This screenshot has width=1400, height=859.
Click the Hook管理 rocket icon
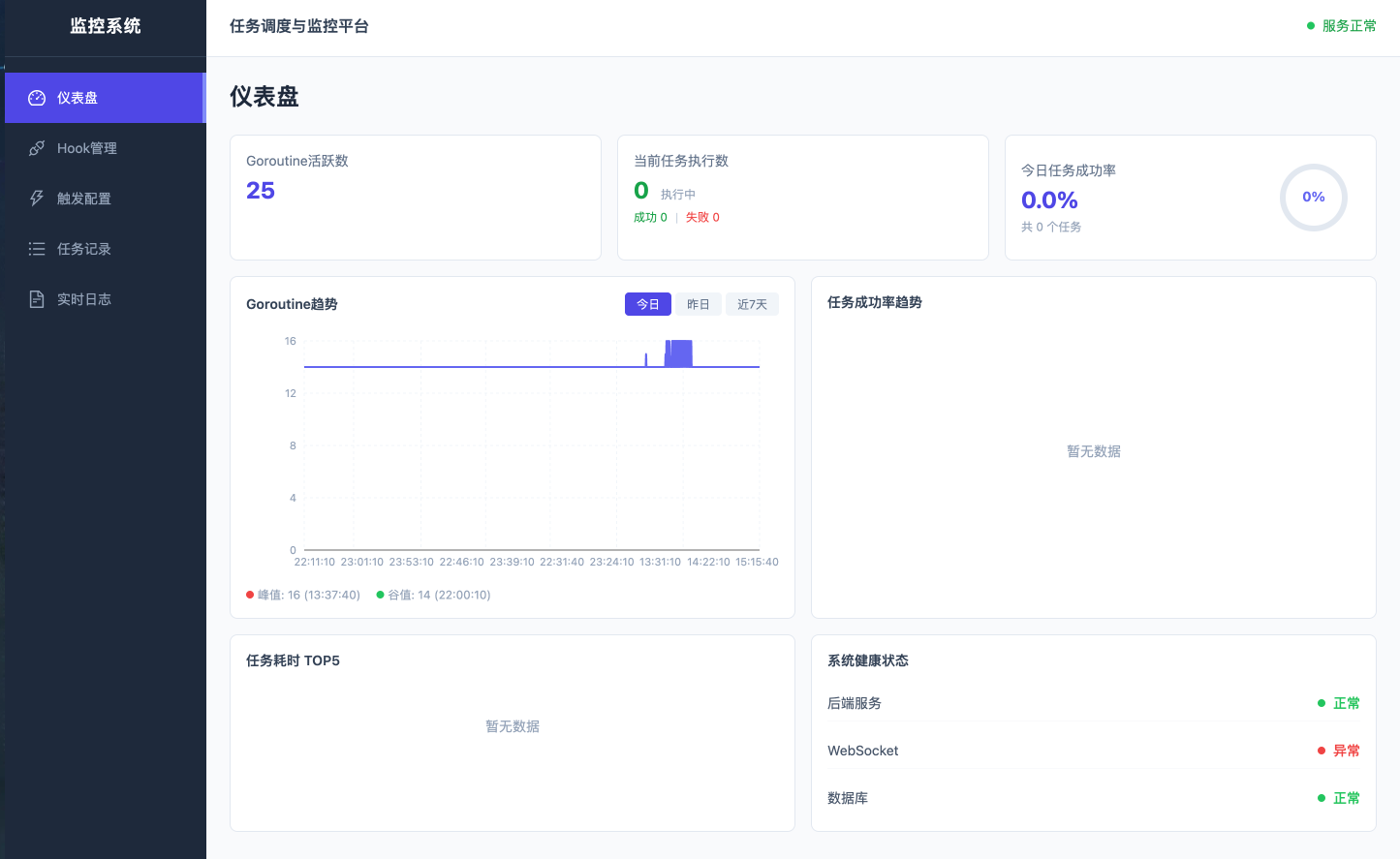[37, 148]
